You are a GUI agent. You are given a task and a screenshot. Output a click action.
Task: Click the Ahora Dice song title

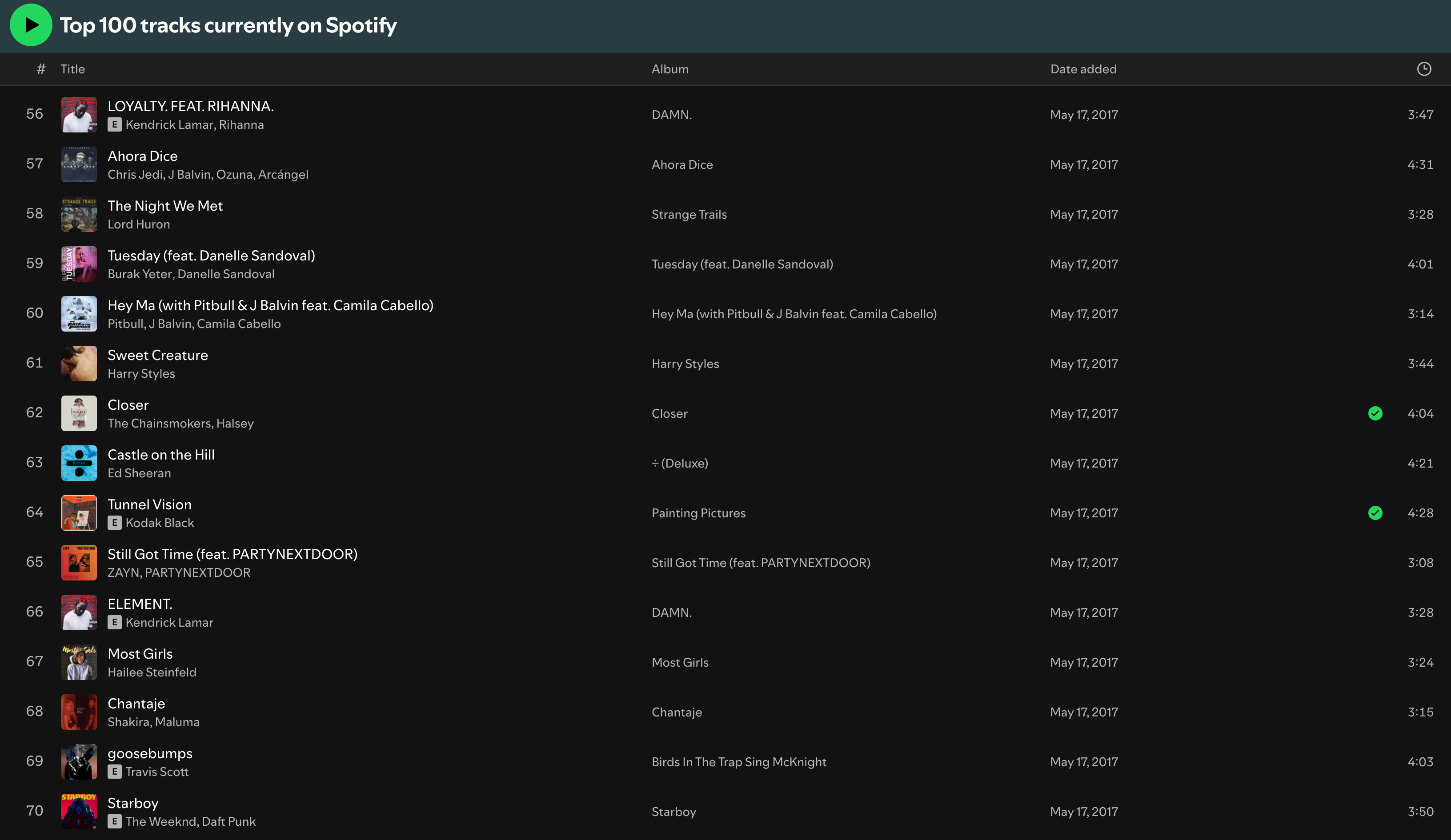coord(142,156)
